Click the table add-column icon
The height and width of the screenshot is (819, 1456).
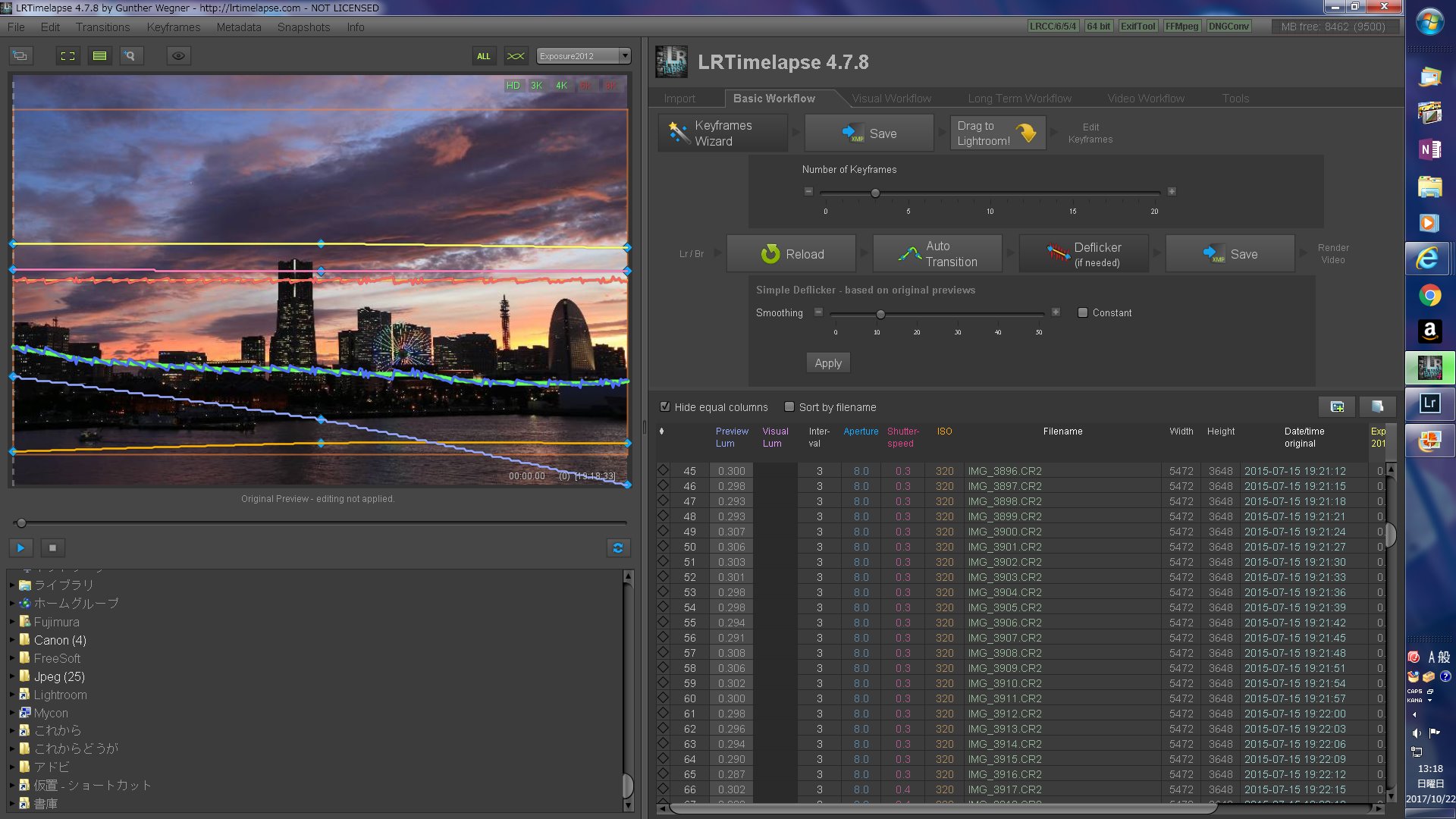pos(1337,407)
